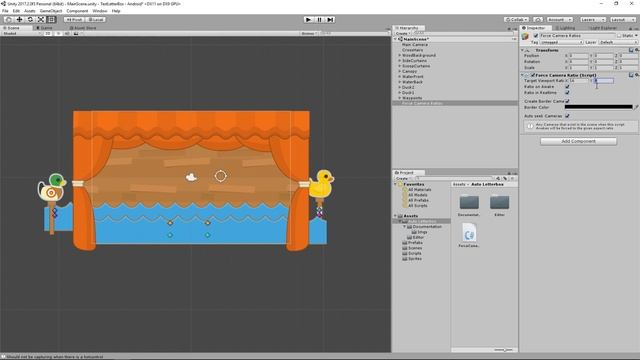Open the Gizmos dropdown in Scene view

coord(309,33)
